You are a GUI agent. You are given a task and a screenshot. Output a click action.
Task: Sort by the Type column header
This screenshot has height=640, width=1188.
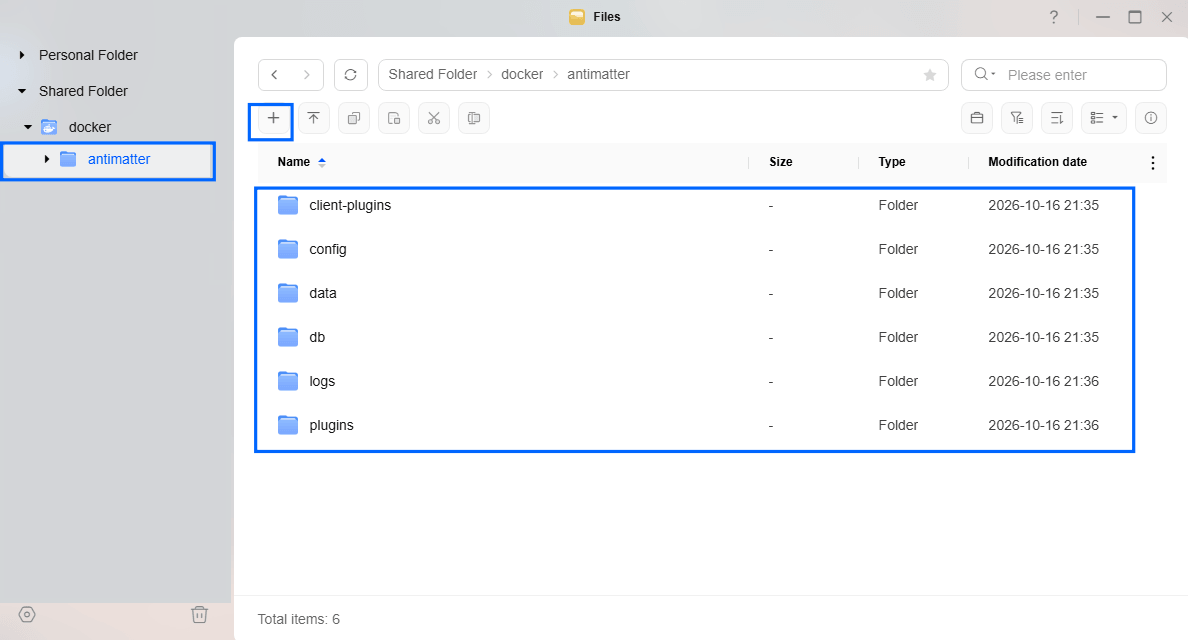click(x=892, y=162)
